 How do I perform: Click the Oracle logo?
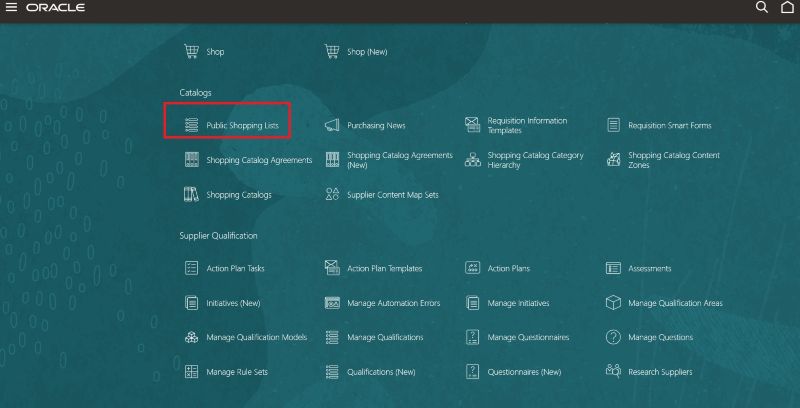(x=55, y=8)
